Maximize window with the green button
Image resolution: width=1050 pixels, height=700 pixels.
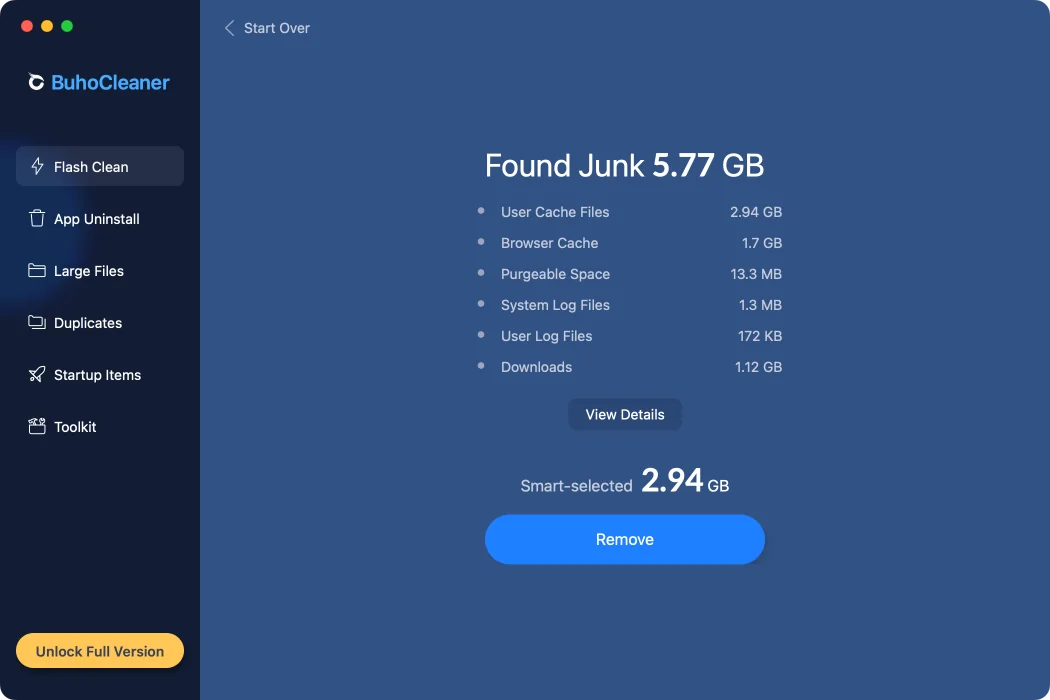(x=67, y=26)
